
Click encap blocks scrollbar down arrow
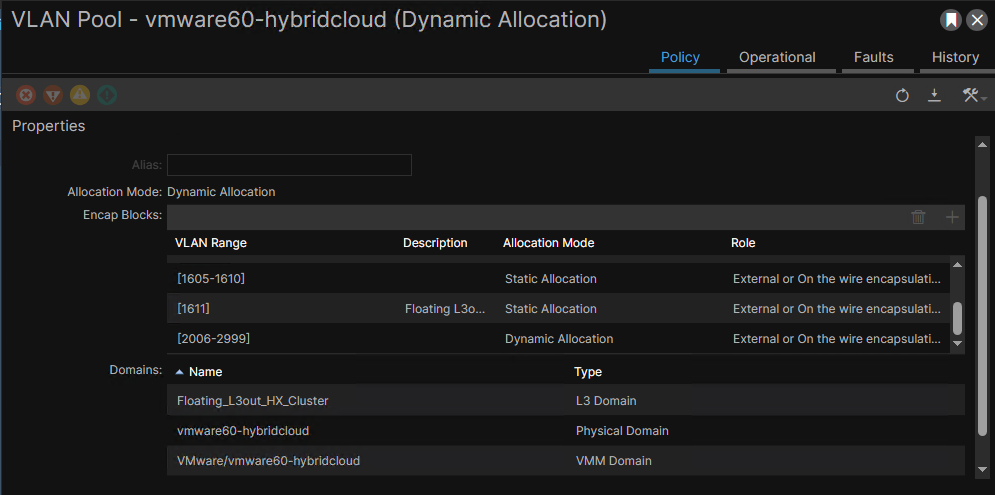tap(958, 343)
